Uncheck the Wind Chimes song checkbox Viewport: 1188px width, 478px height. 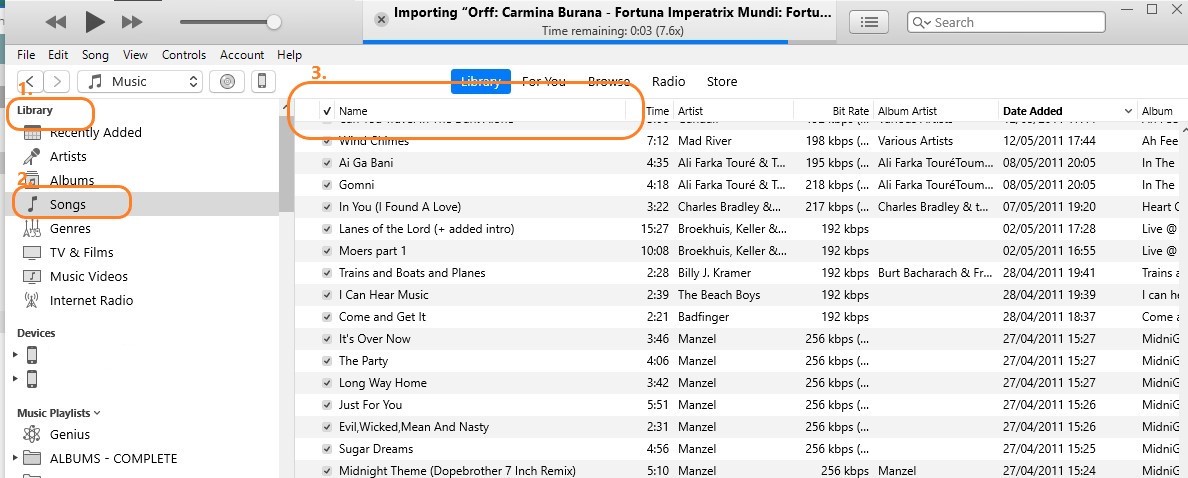coord(327,141)
